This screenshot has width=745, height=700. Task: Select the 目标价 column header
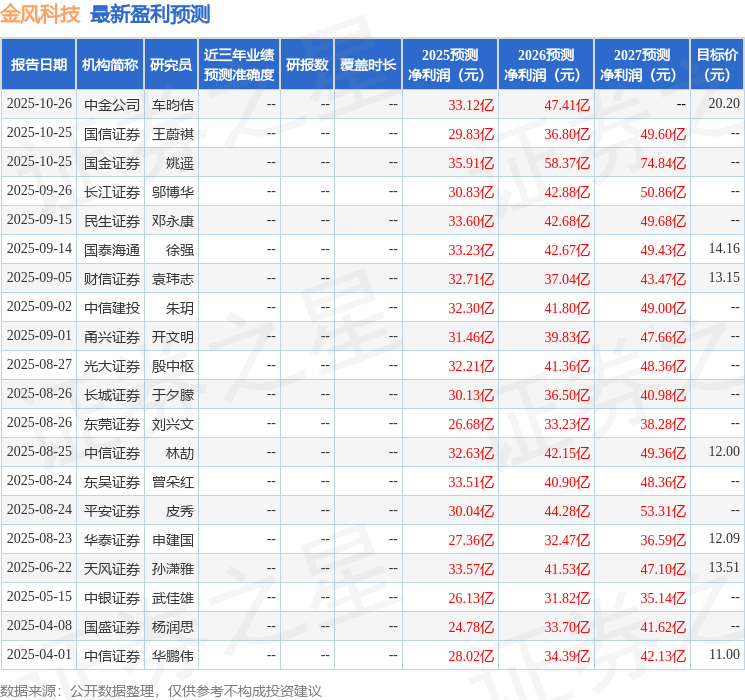pos(717,65)
